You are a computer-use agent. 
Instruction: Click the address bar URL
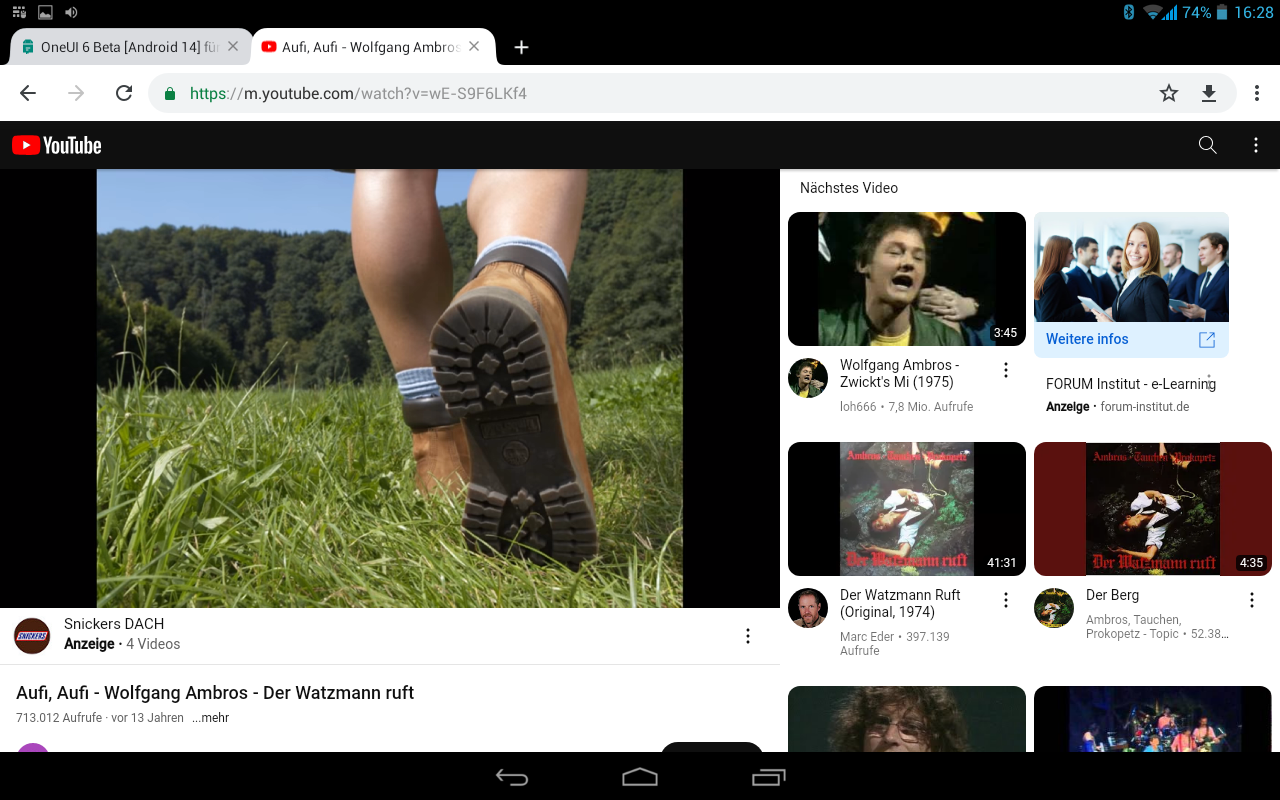point(358,93)
